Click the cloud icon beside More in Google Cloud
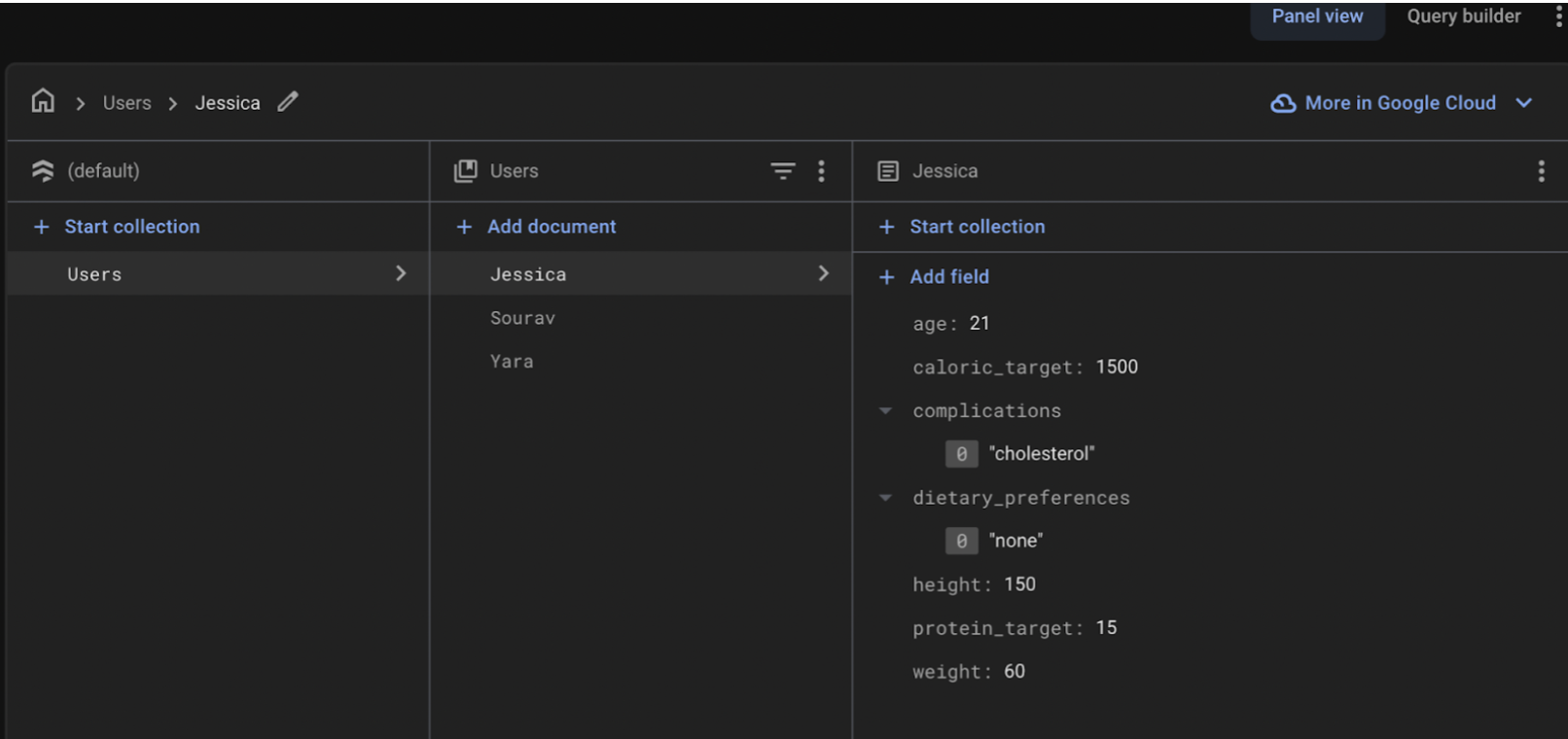The width and height of the screenshot is (1568, 739). coord(1283,103)
